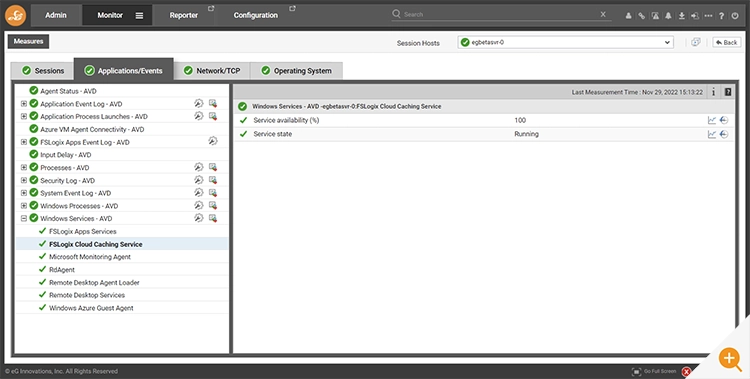The height and width of the screenshot is (379, 750).
Task: Select Input Delay - AVD test
Action: [66, 155]
